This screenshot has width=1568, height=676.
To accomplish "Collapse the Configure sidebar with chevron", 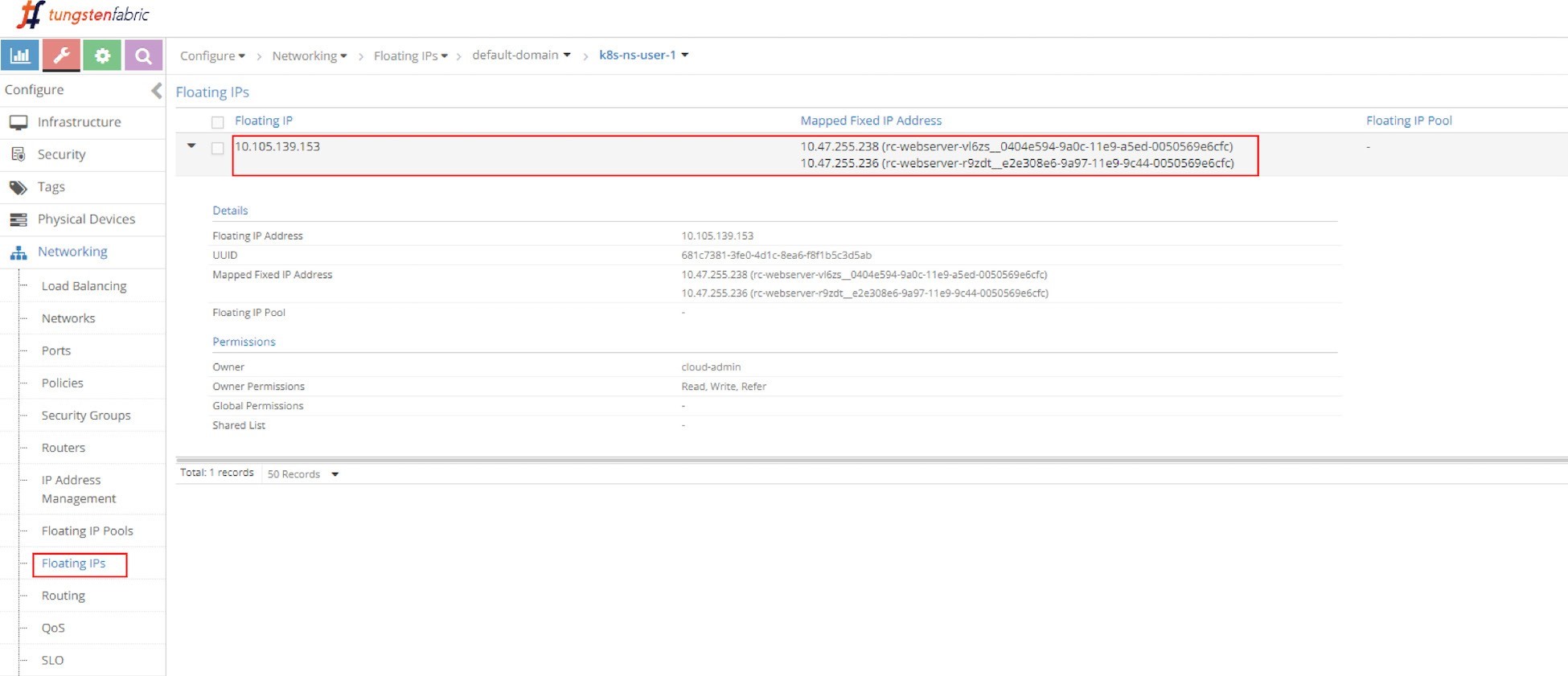I will (x=156, y=91).
